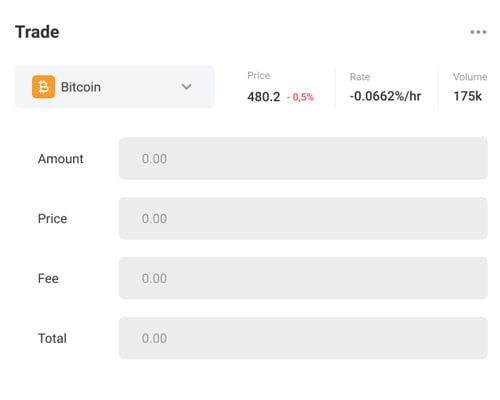
Task: Open the three-dot more options menu
Action: (x=478, y=32)
